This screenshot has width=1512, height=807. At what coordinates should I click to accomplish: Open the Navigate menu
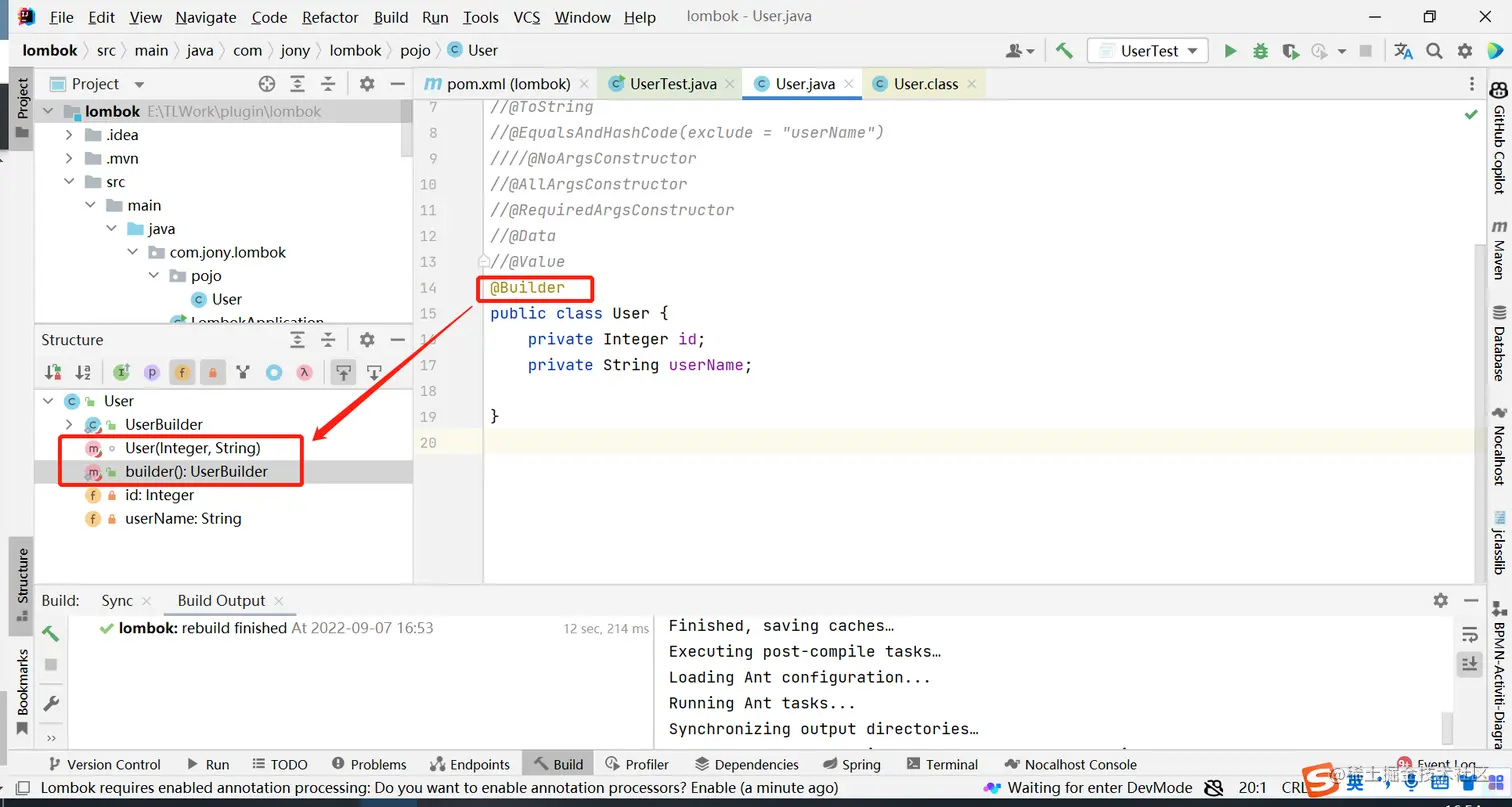point(206,17)
